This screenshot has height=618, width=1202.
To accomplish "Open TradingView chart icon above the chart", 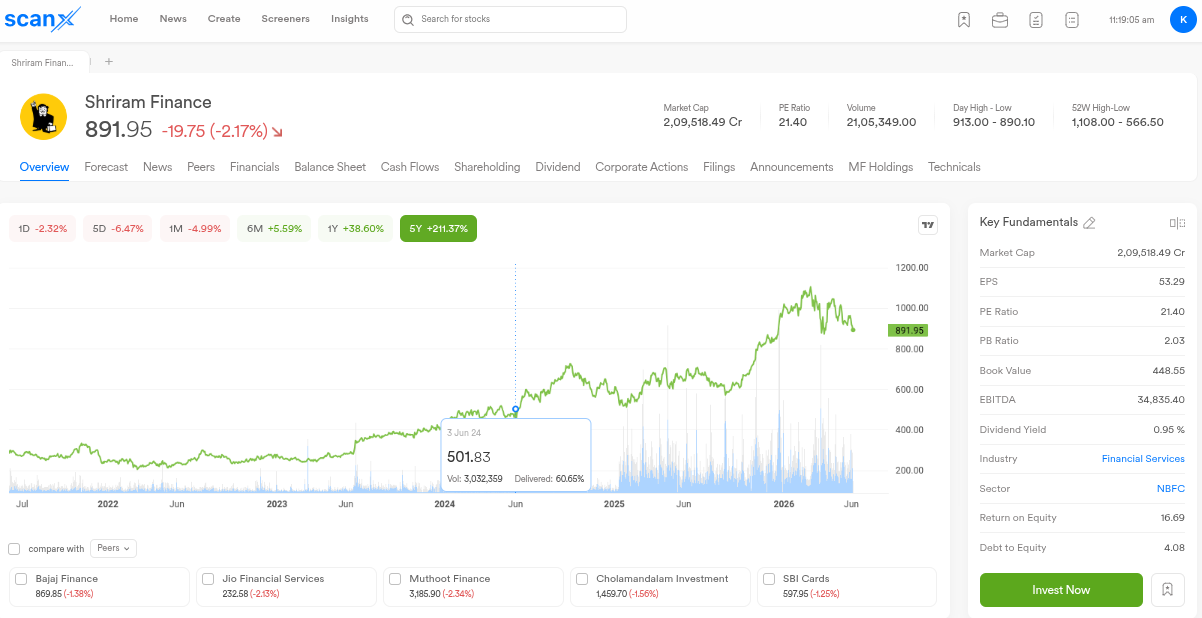I will pos(928,225).
